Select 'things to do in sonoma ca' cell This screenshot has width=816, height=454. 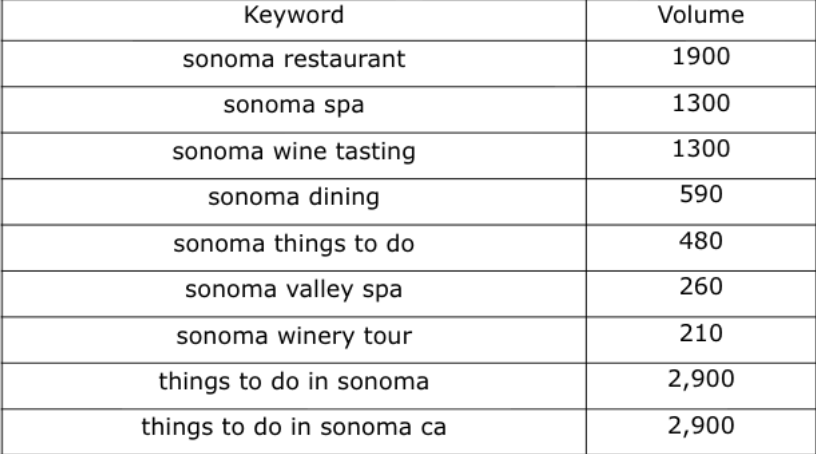pos(293,427)
